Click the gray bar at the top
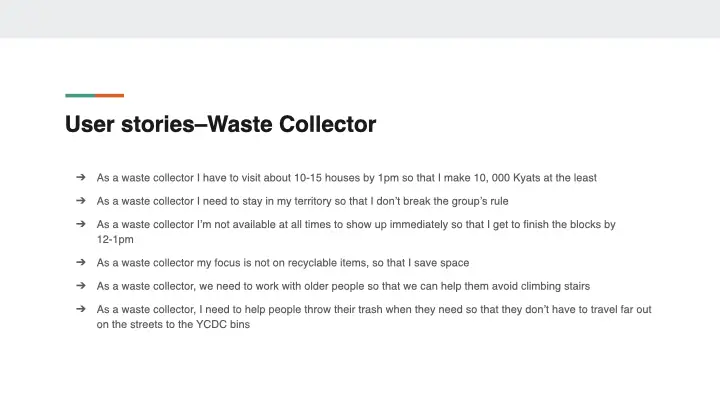Image resolution: width=720 pixels, height=405 pixels. point(360,18)
